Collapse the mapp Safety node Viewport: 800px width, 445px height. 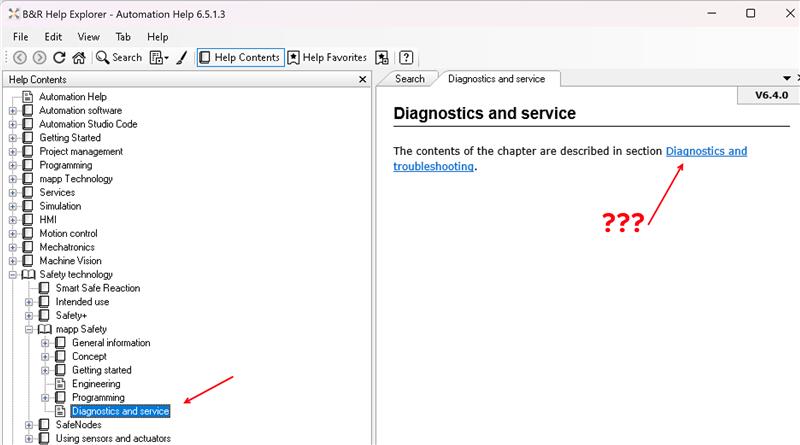(x=29, y=329)
